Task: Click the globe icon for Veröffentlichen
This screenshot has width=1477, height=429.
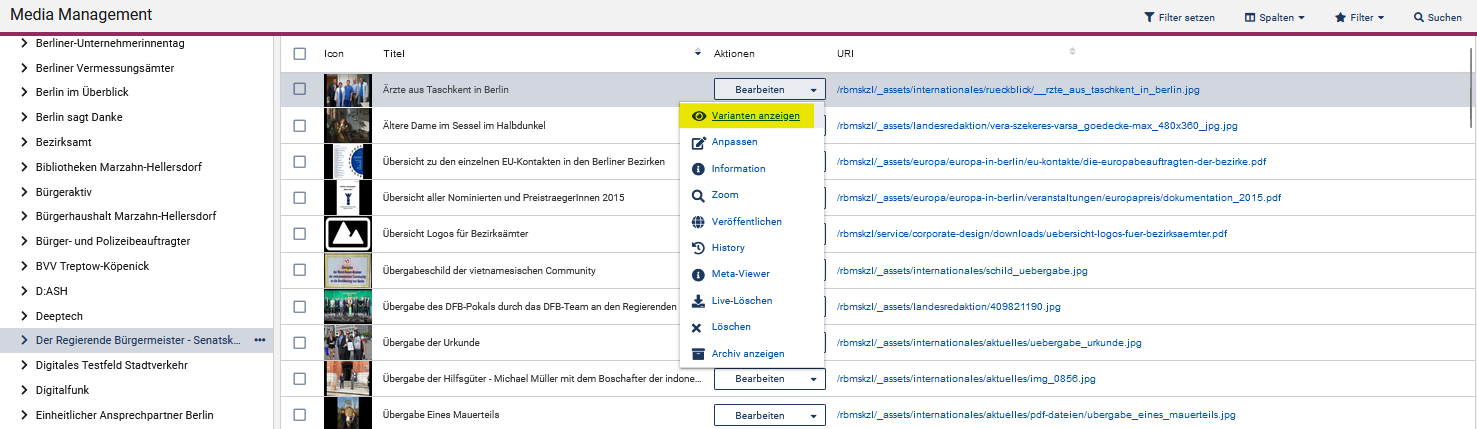Action: click(699, 222)
